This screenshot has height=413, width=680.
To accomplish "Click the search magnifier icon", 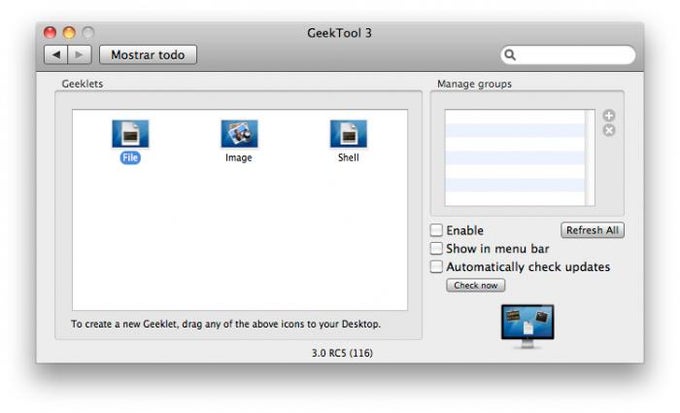I will [x=510, y=55].
